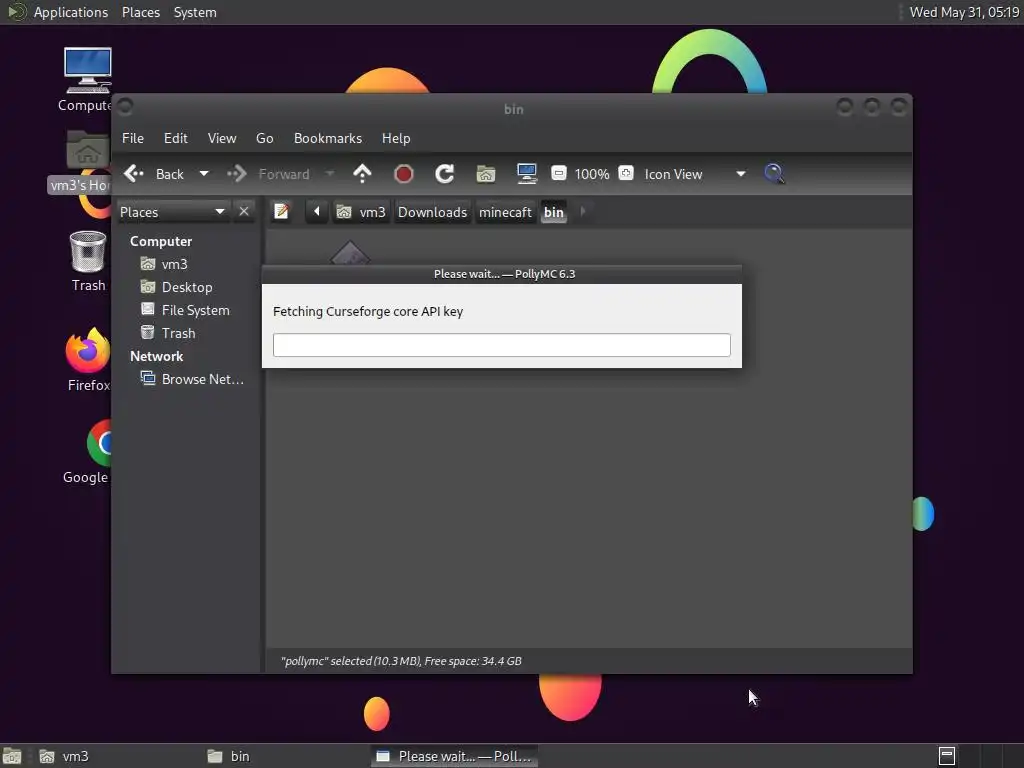Zoom out with the minus icon

[x=558, y=173]
